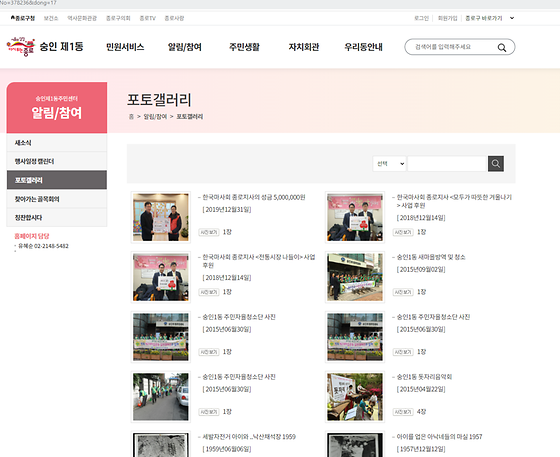Click 사진보기 for the 뜻자리음악회 post
Screen dimensions: 560x457
tap(403, 412)
